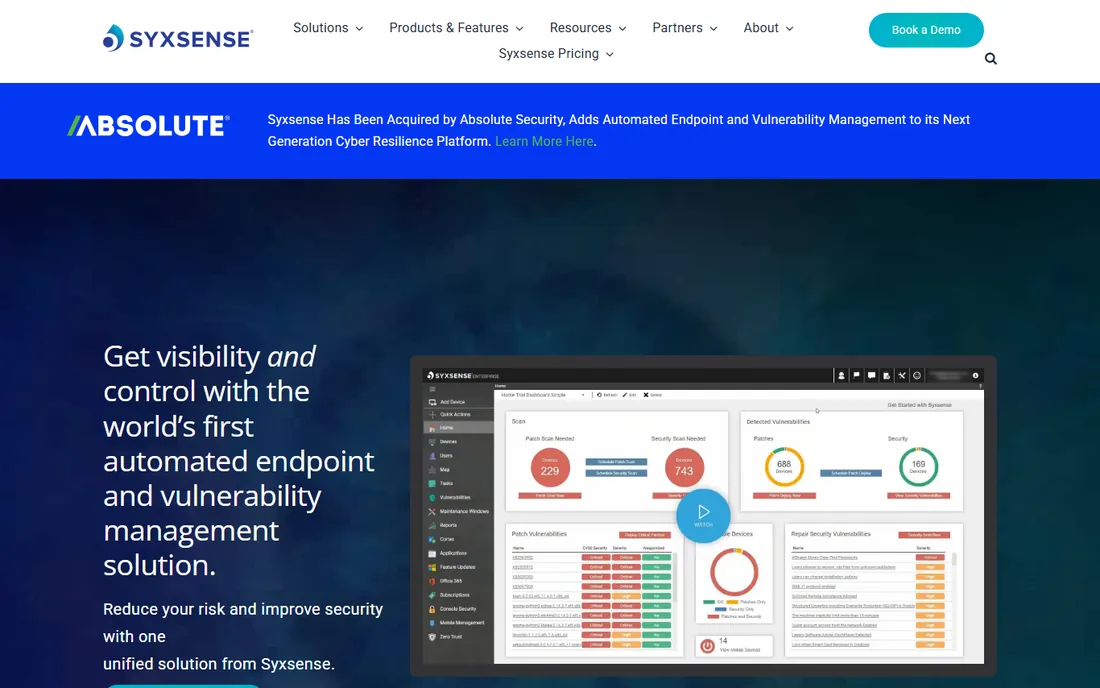
Task: Click the Refresh button in dashboard toolbar
Action: (607, 395)
